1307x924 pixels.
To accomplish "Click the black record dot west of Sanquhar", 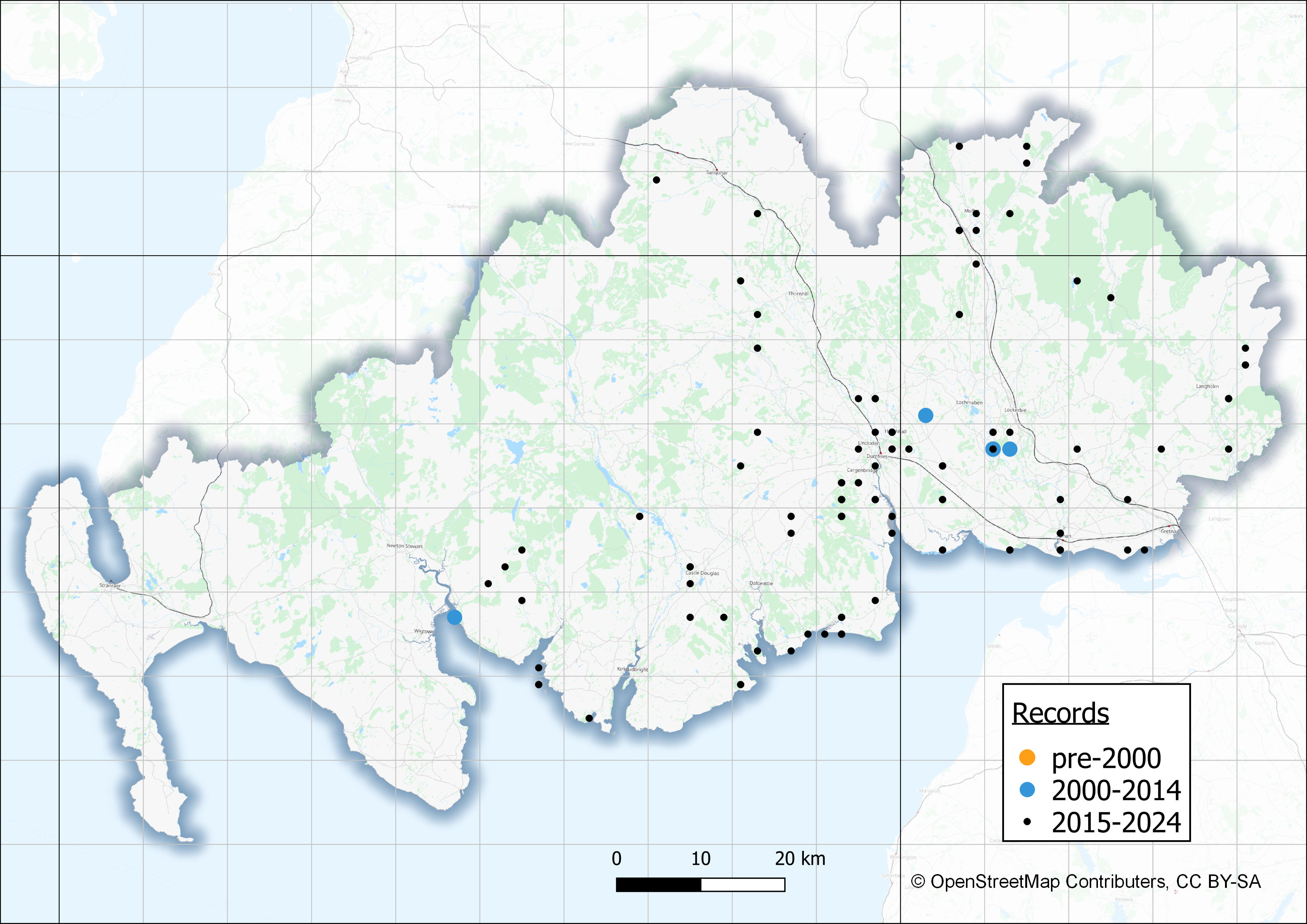I will 656,180.
